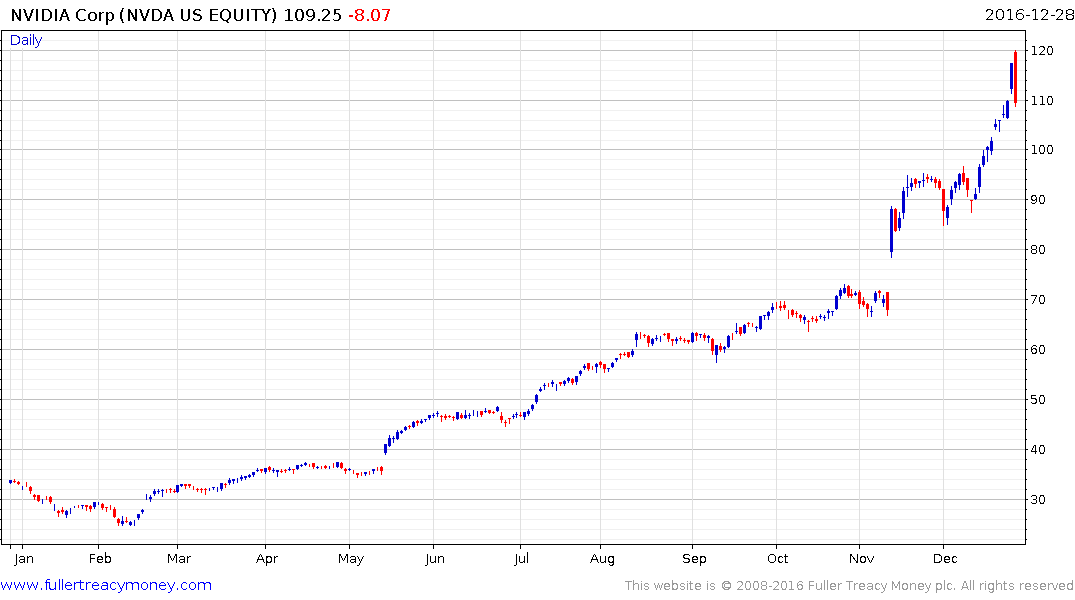Select the 100 y-axis price label
The image size is (1075, 600).
point(1042,150)
